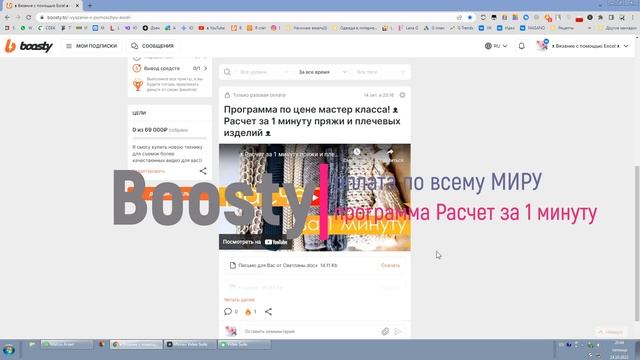
Task: Open the RU language dropdown
Action: [x=496, y=46]
